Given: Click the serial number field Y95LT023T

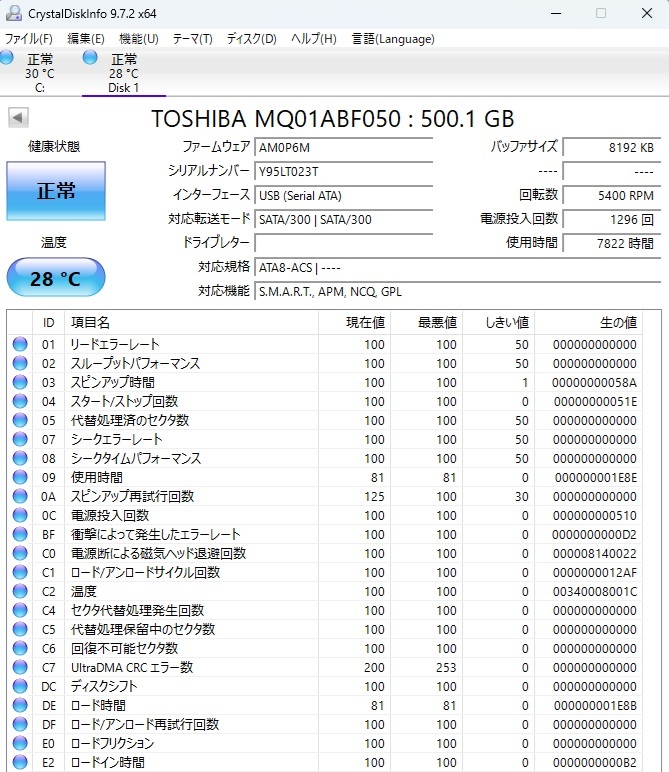Looking at the screenshot, I should point(344,171).
